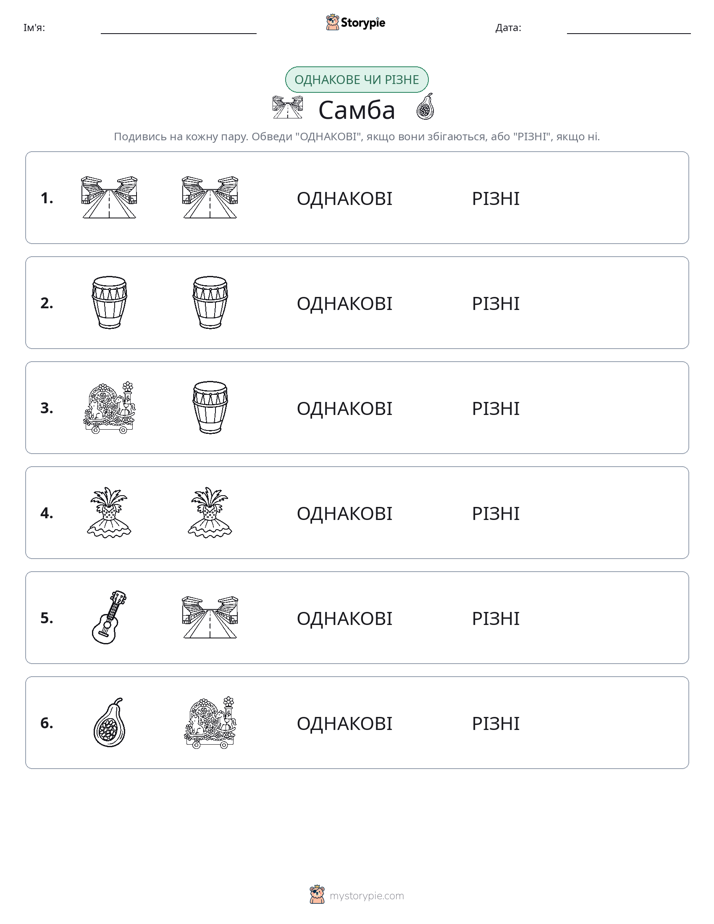The width and height of the screenshot is (714, 924).
Task: Select РІЗНІ for row 6
Action: click(x=495, y=723)
